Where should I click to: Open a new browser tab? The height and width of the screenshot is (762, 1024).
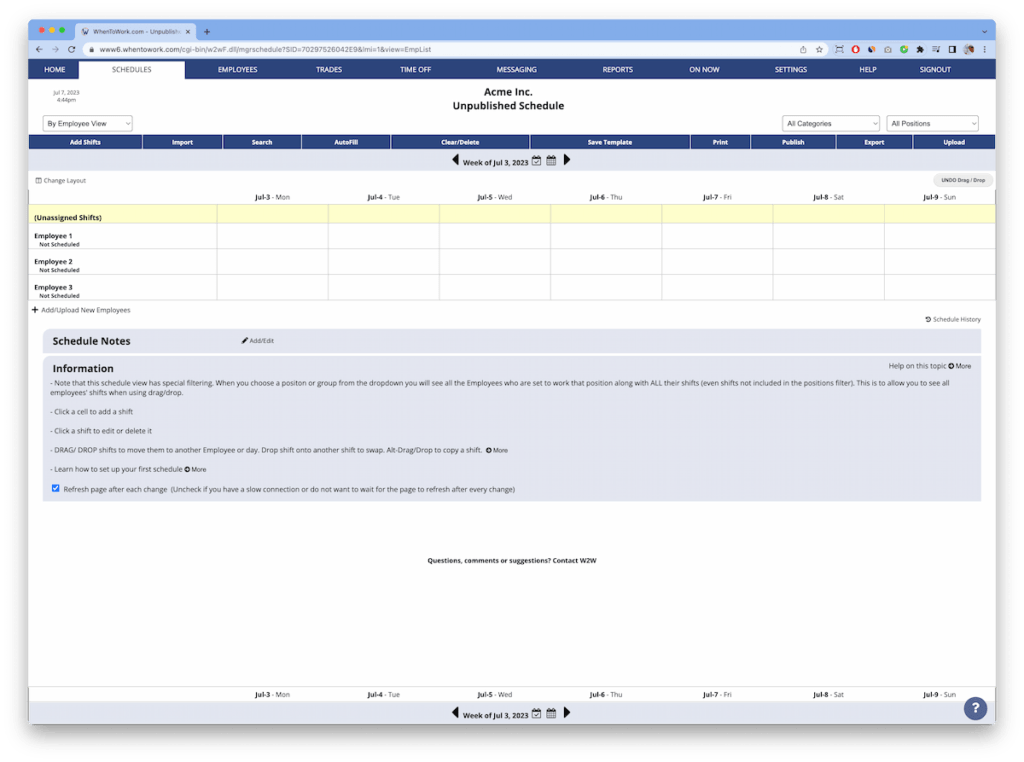click(207, 31)
